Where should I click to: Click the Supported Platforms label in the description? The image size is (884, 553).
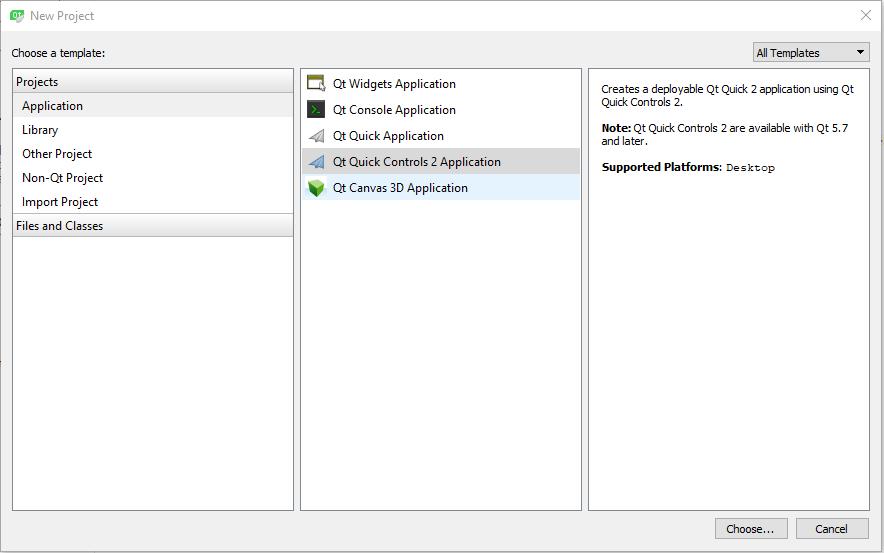pyautogui.click(x=661, y=167)
